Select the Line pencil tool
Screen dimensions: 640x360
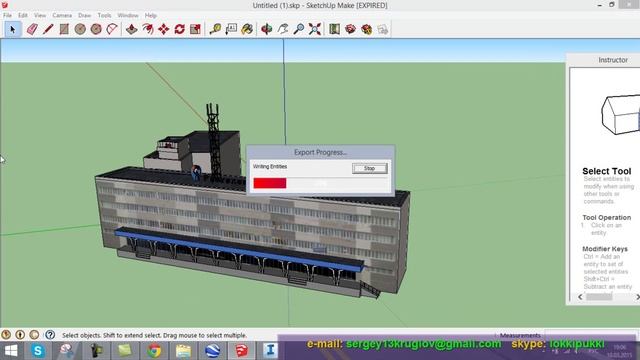[48, 29]
